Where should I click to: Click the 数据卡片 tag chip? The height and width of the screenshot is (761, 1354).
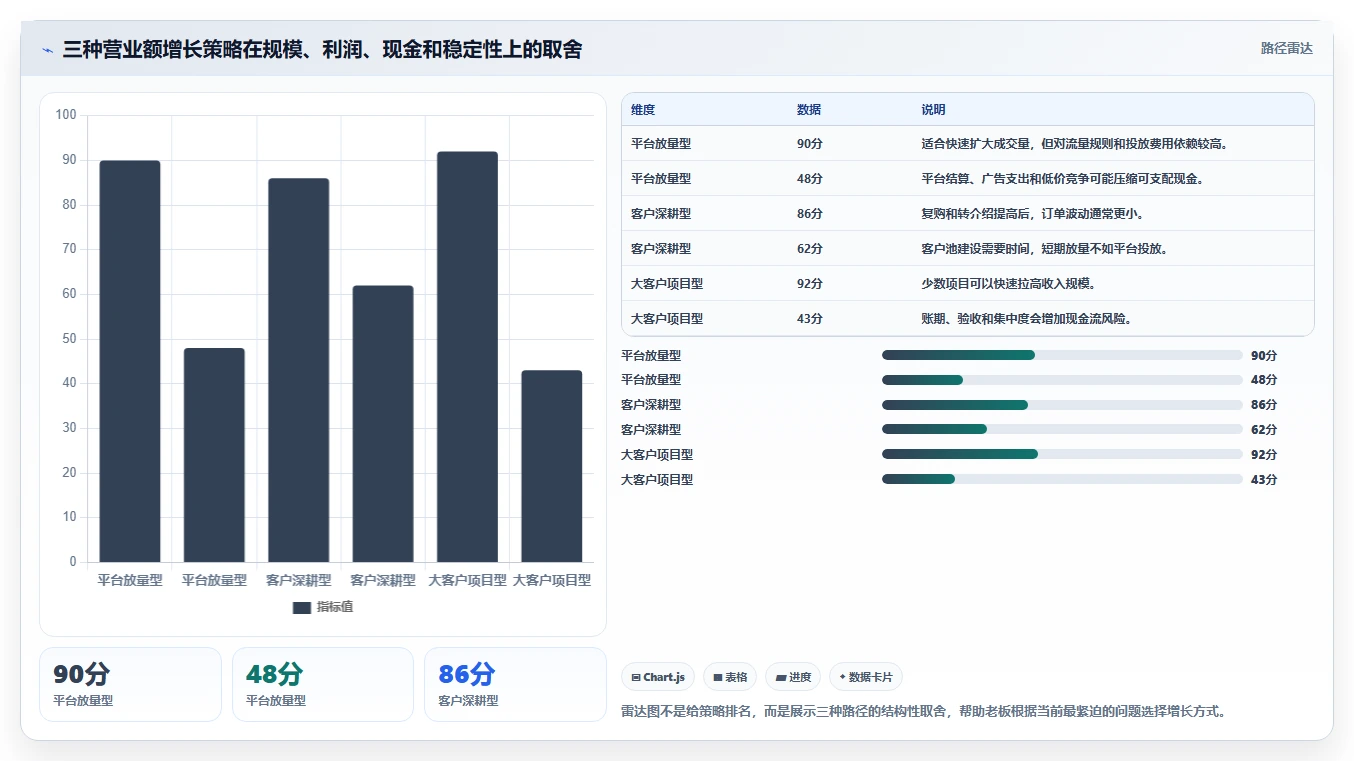[866, 677]
